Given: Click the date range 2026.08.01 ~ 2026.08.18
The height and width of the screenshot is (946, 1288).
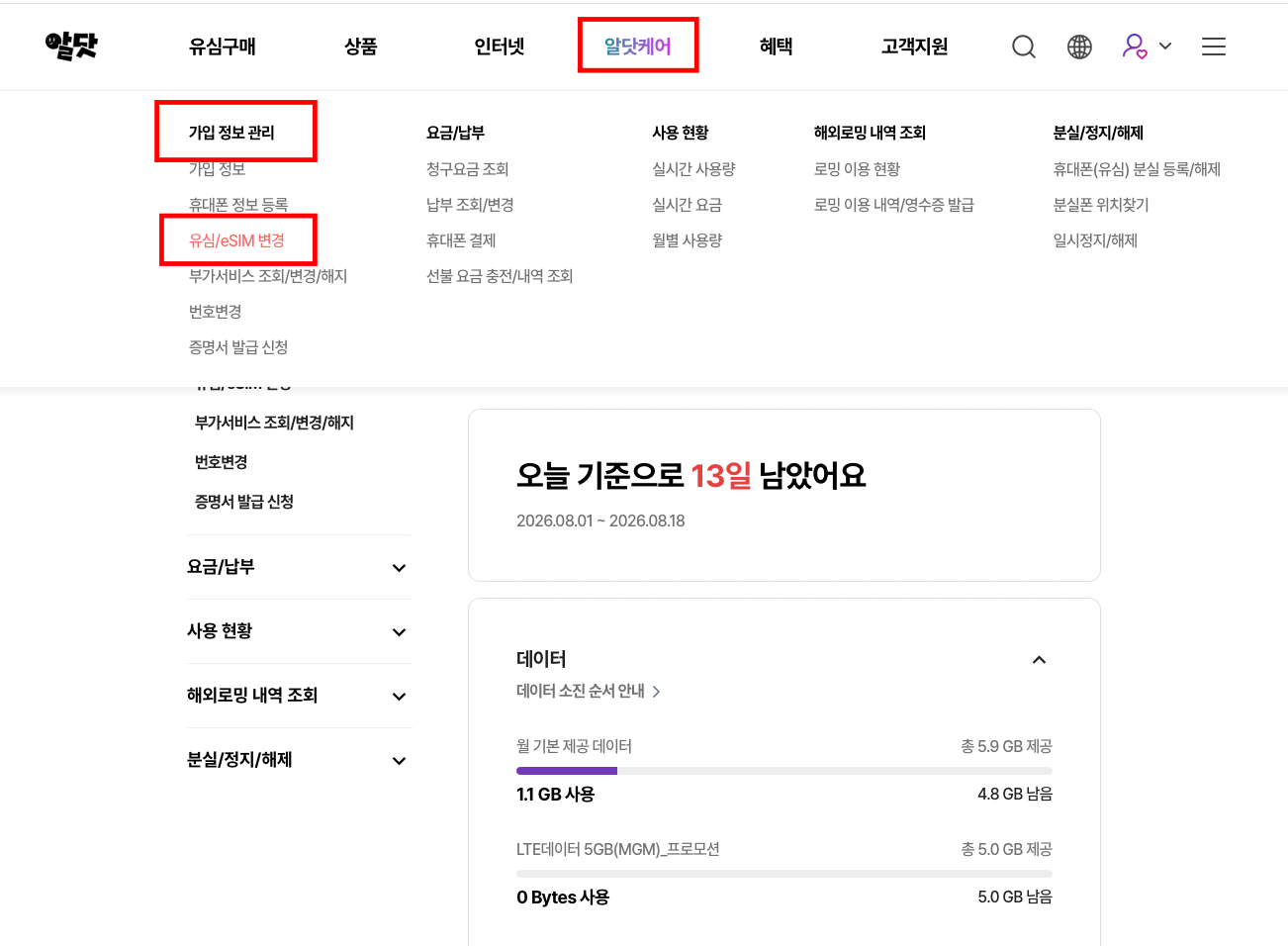Looking at the screenshot, I should coord(600,520).
